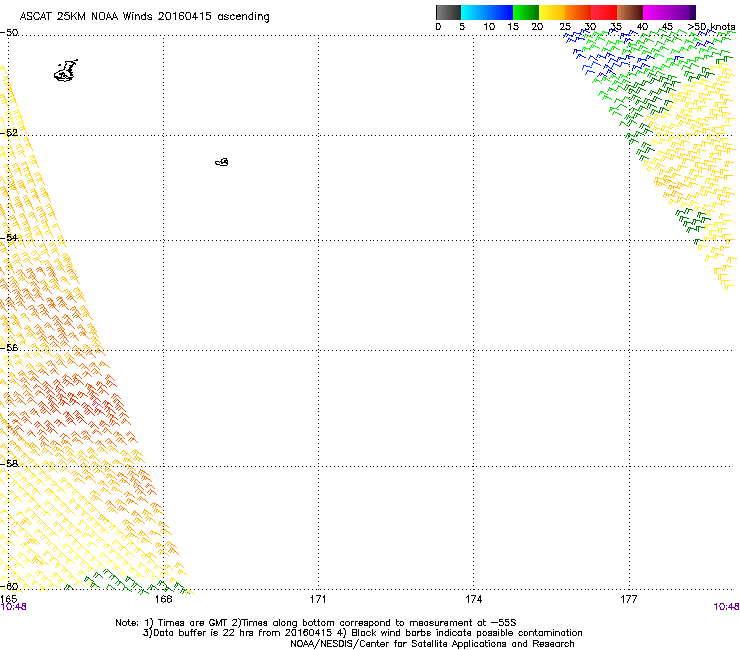Select the gray 0-5 knots color bar segment

(x=448, y=12)
